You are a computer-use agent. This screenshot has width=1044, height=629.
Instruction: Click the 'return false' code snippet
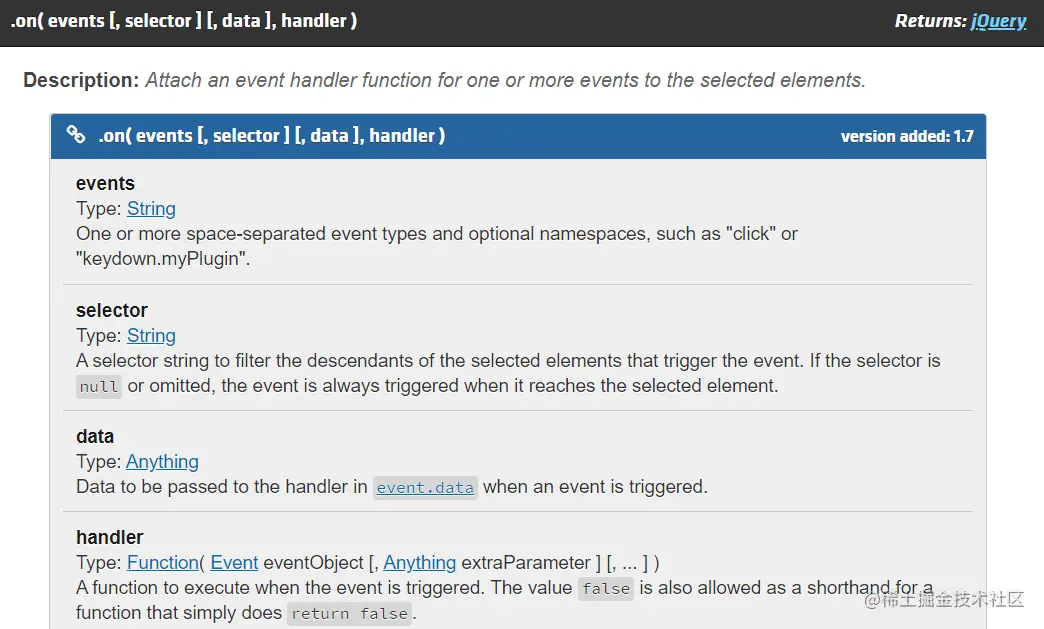[350, 614]
